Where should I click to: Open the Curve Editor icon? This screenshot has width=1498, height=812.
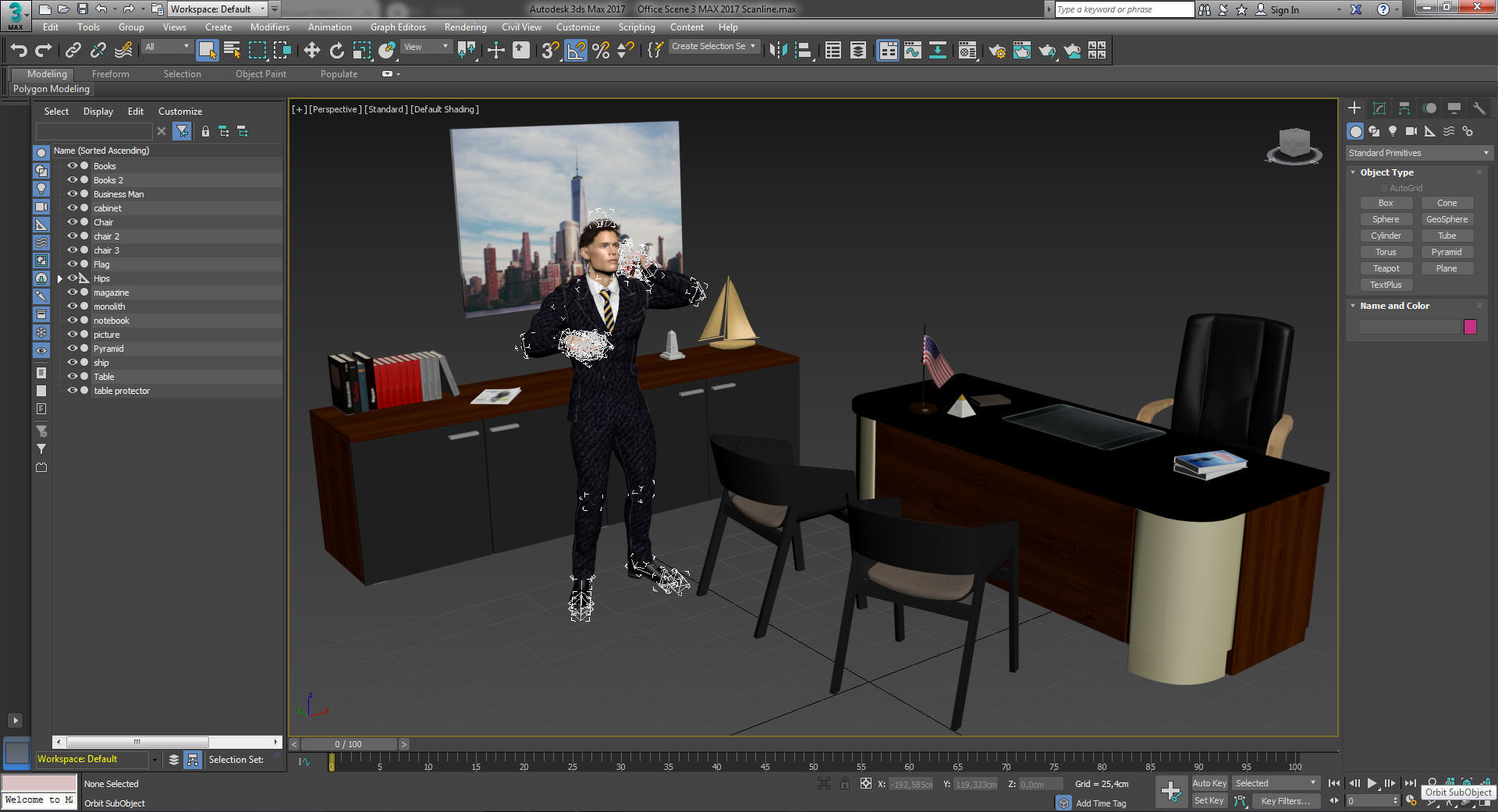click(x=913, y=51)
